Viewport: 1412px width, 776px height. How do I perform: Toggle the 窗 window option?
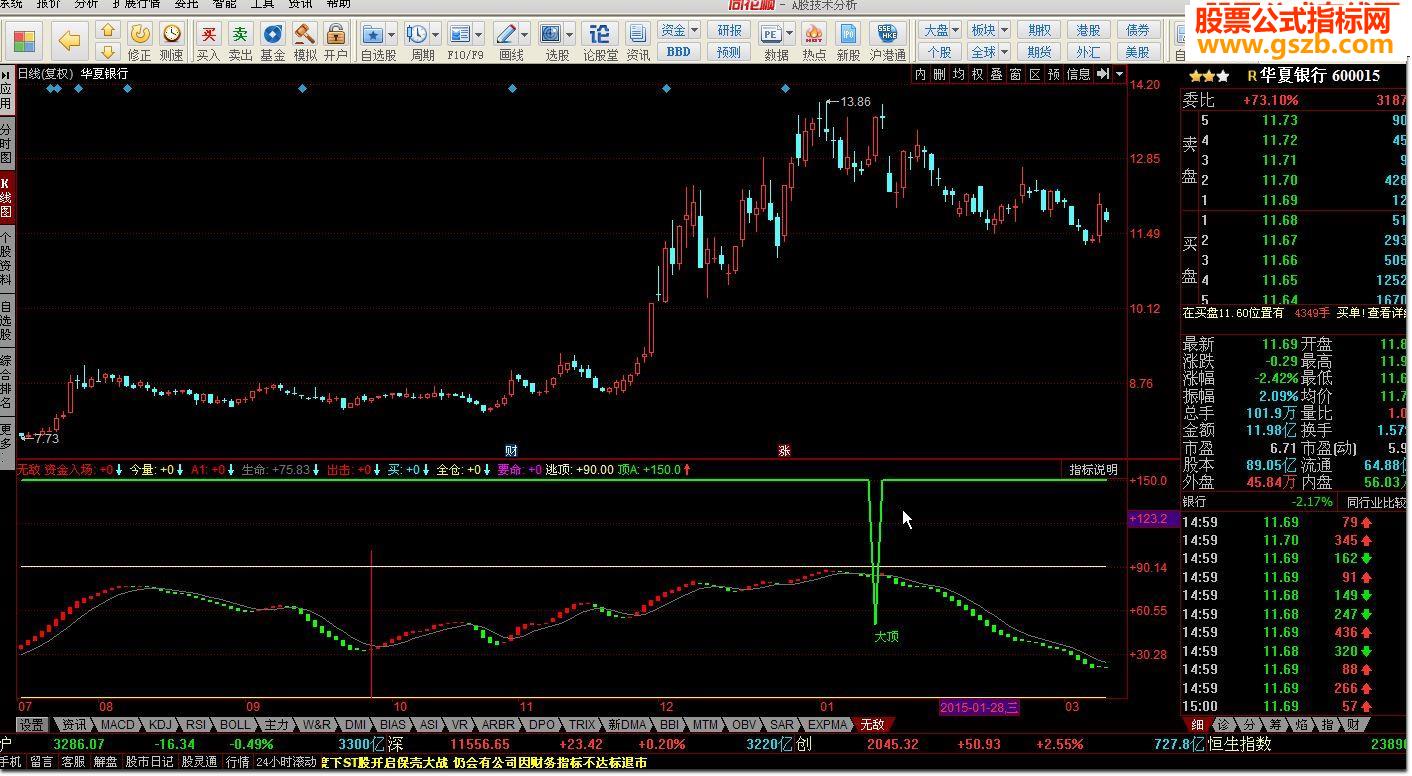tap(1016, 74)
